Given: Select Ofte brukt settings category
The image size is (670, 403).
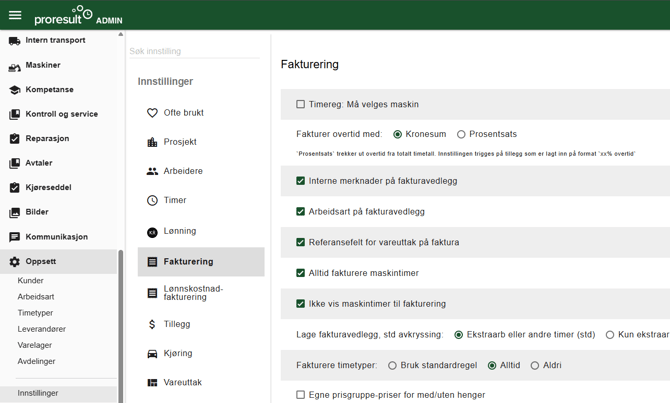Looking at the screenshot, I should tap(201, 113).
